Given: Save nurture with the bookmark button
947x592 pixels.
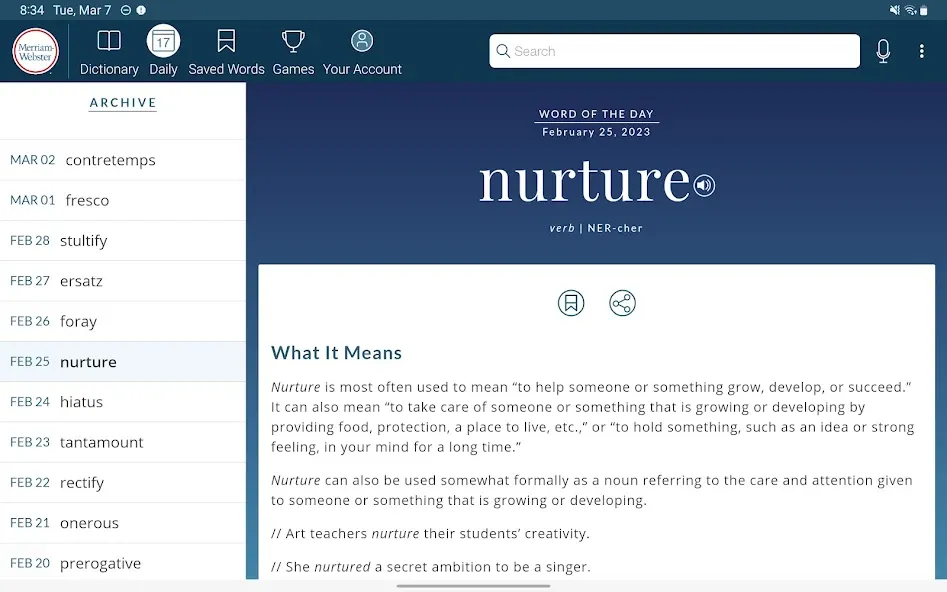Looking at the screenshot, I should 571,303.
